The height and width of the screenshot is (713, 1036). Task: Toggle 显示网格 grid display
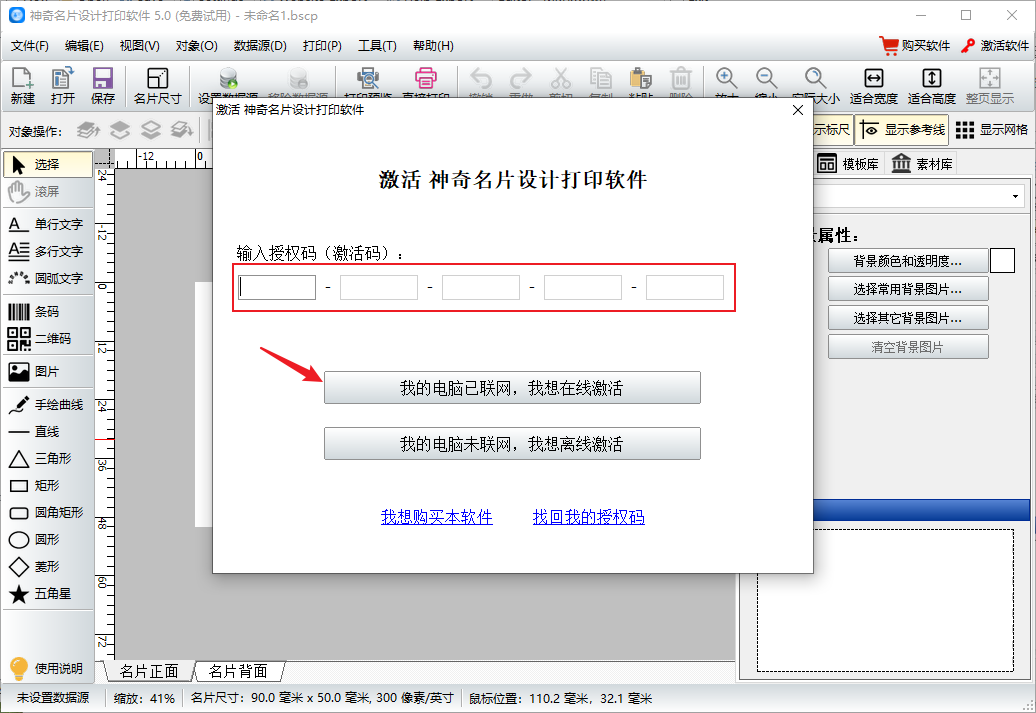click(x=992, y=130)
